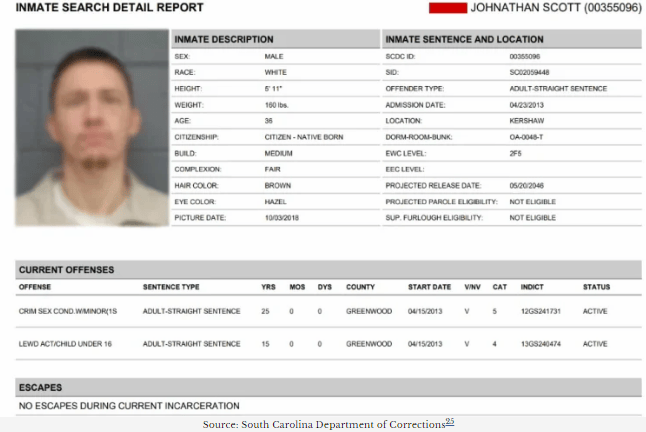Click the BUILD value MEDIUM
The width and height of the screenshot is (646, 432).
click(279, 154)
